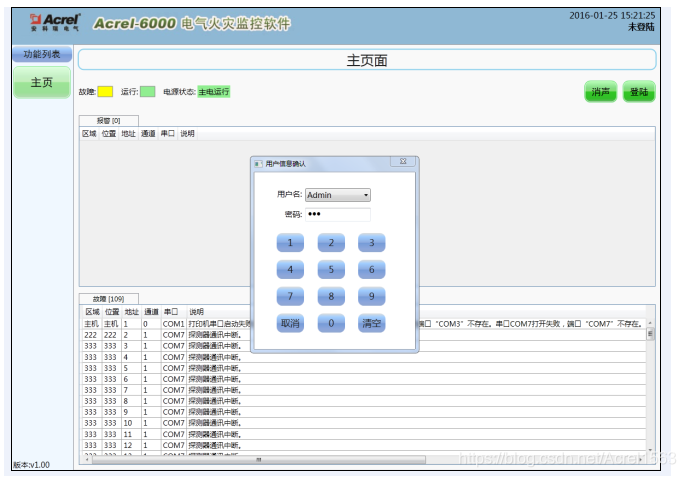
Task: Select fault row 333 address 6
Action: point(364,379)
